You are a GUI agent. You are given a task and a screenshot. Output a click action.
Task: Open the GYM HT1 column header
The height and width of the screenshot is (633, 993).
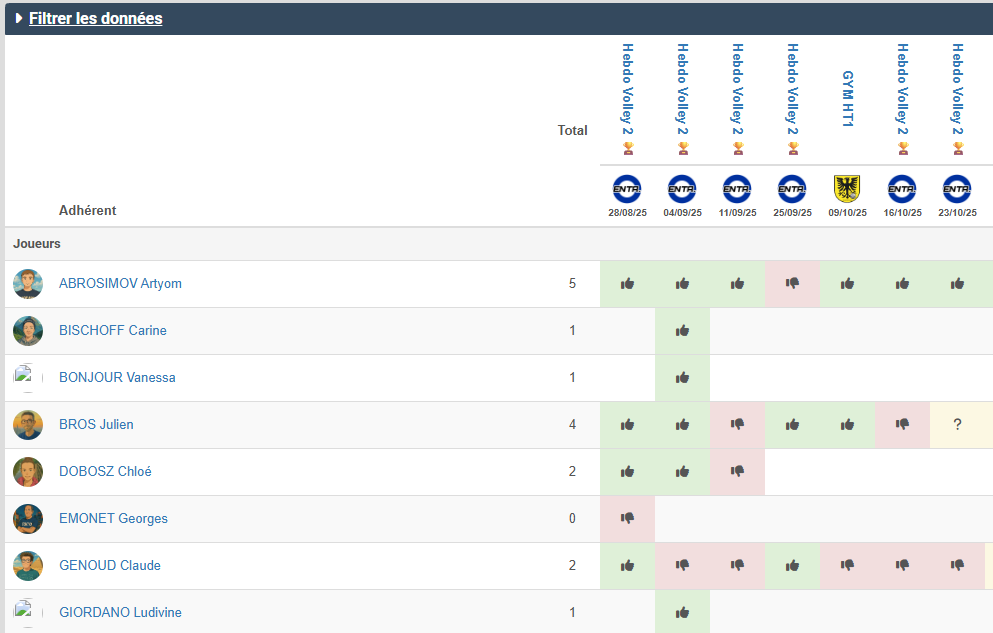tap(847, 98)
